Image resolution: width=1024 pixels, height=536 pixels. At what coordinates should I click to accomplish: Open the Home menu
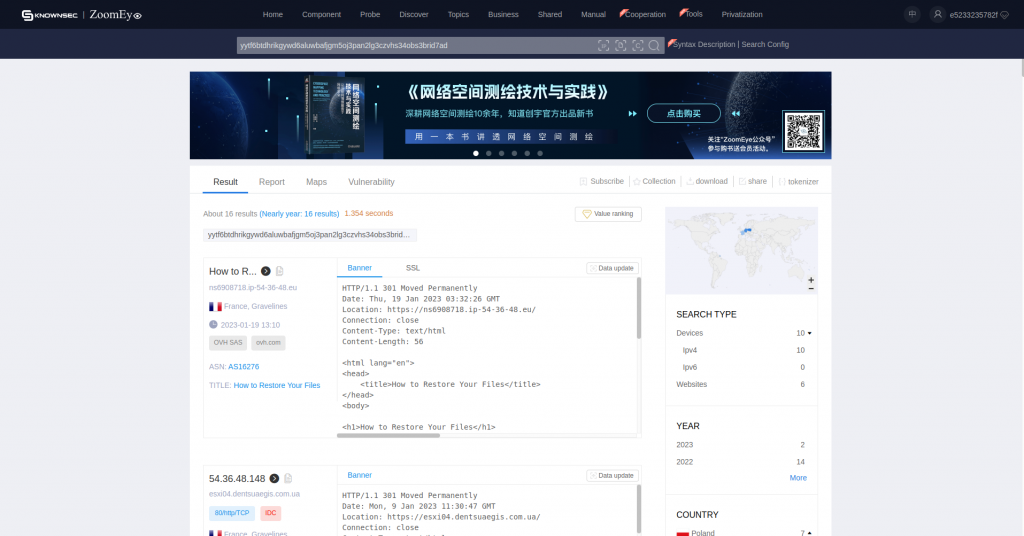[272, 14]
